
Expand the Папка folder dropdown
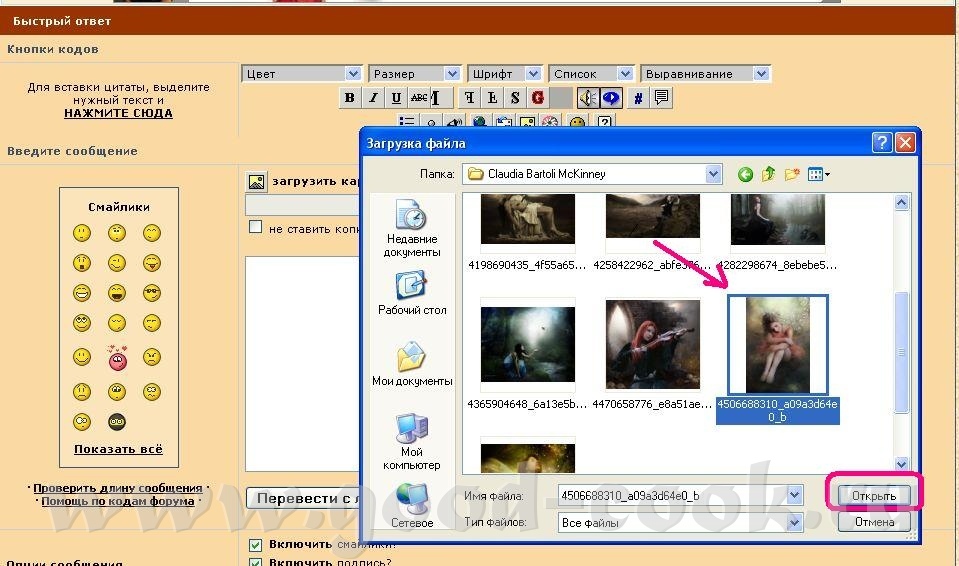(713, 174)
